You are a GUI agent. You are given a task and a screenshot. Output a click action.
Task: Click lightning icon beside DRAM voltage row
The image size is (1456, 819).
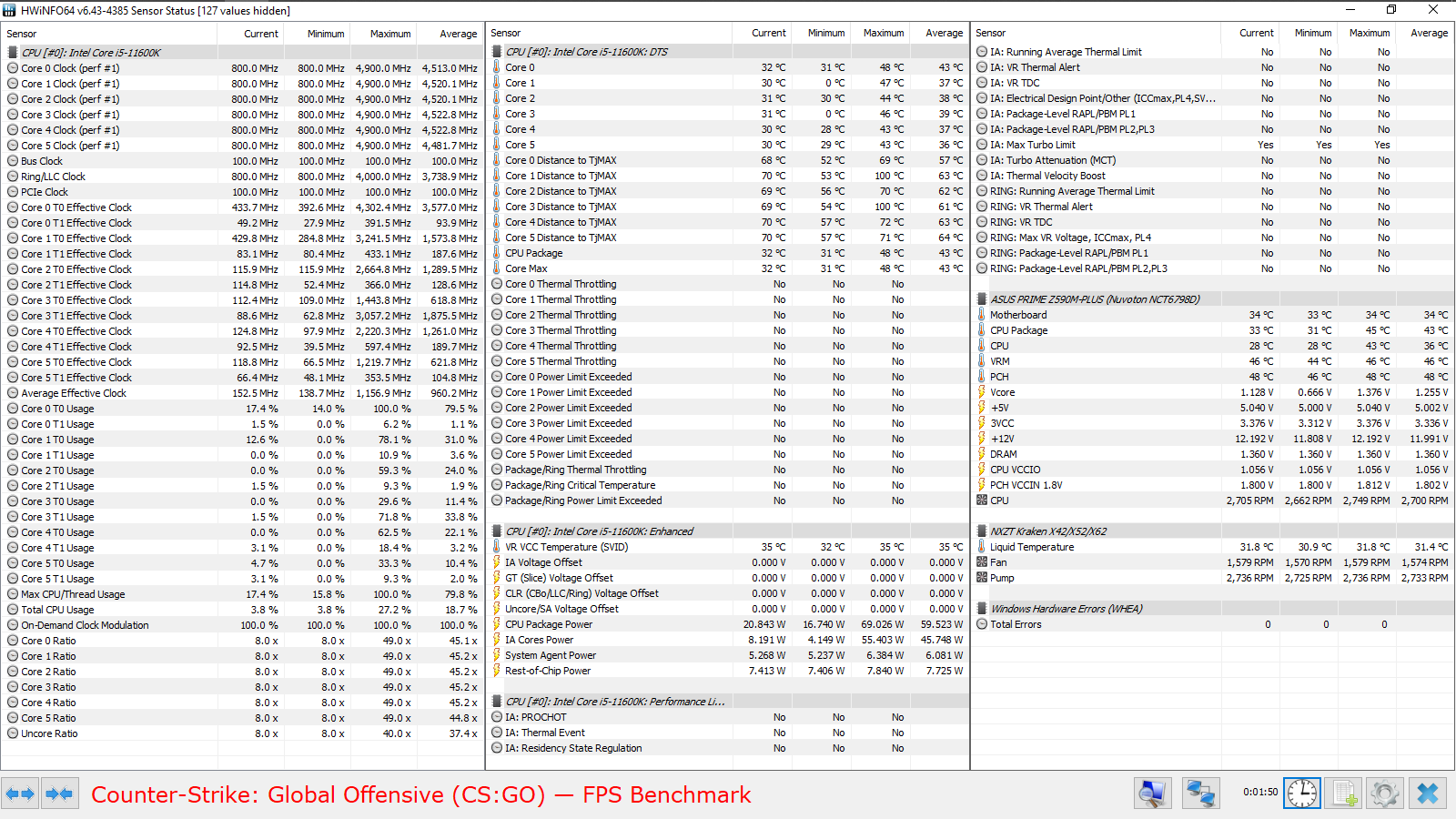coord(982,454)
